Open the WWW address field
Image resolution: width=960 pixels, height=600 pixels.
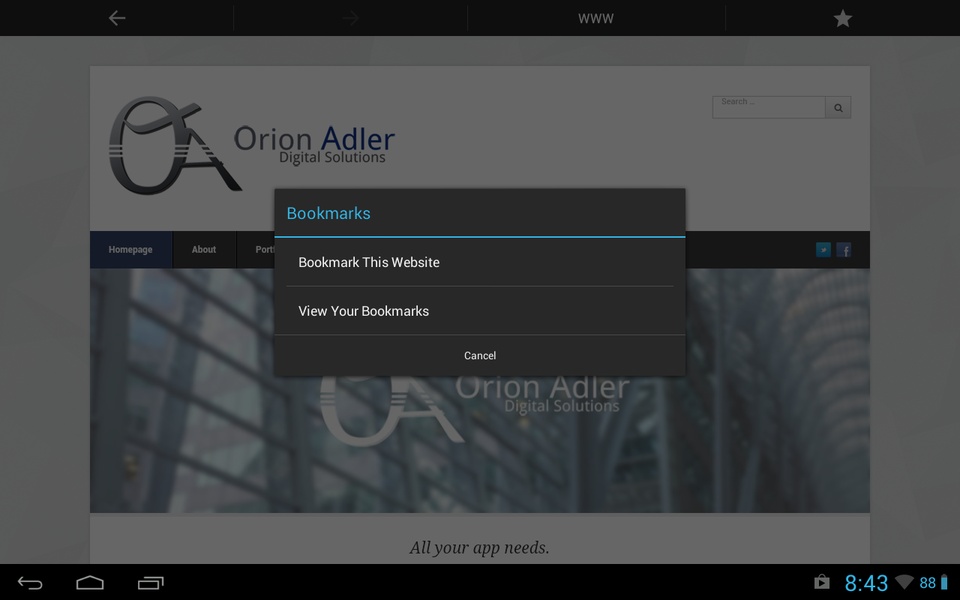[x=596, y=18]
